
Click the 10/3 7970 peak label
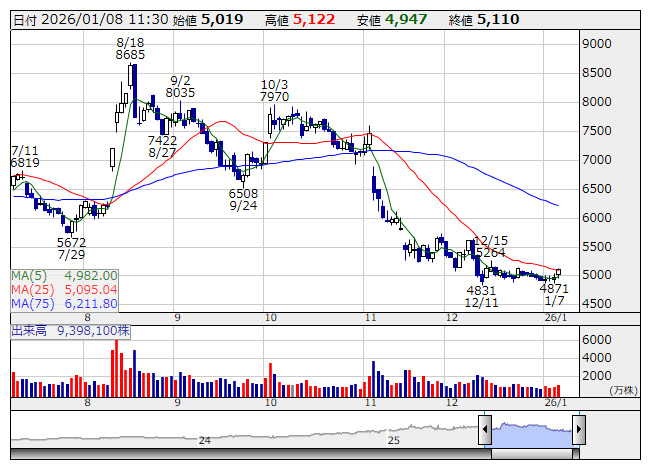[x=274, y=90]
